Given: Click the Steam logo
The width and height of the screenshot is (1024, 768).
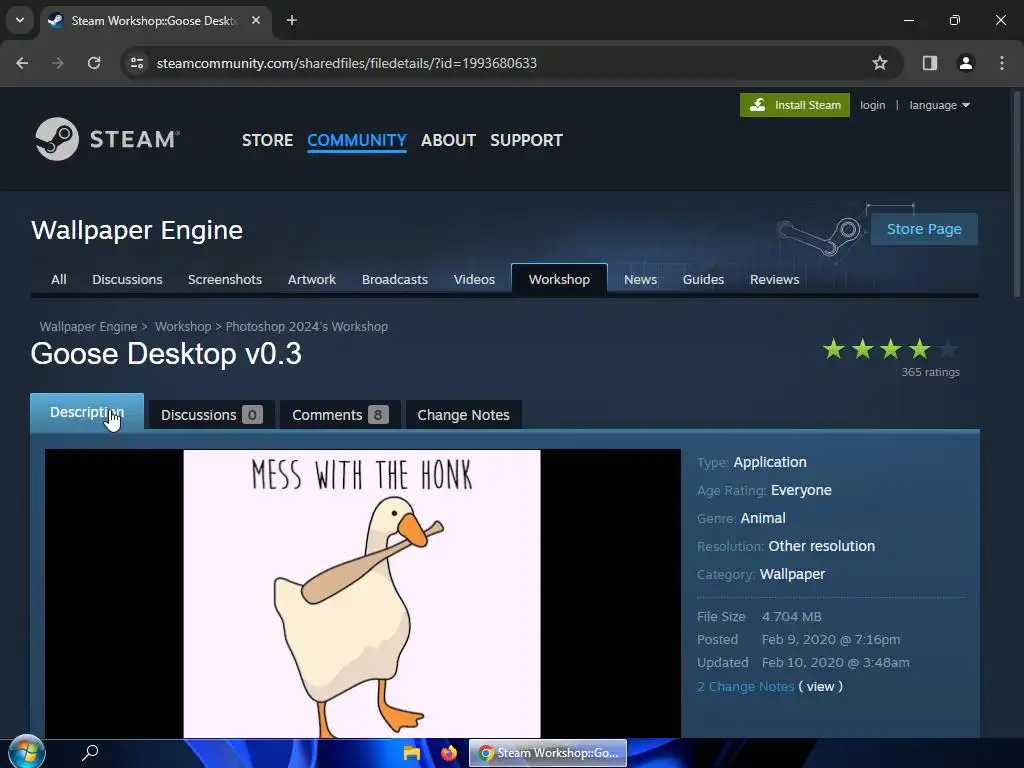Looking at the screenshot, I should (x=108, y=139).
